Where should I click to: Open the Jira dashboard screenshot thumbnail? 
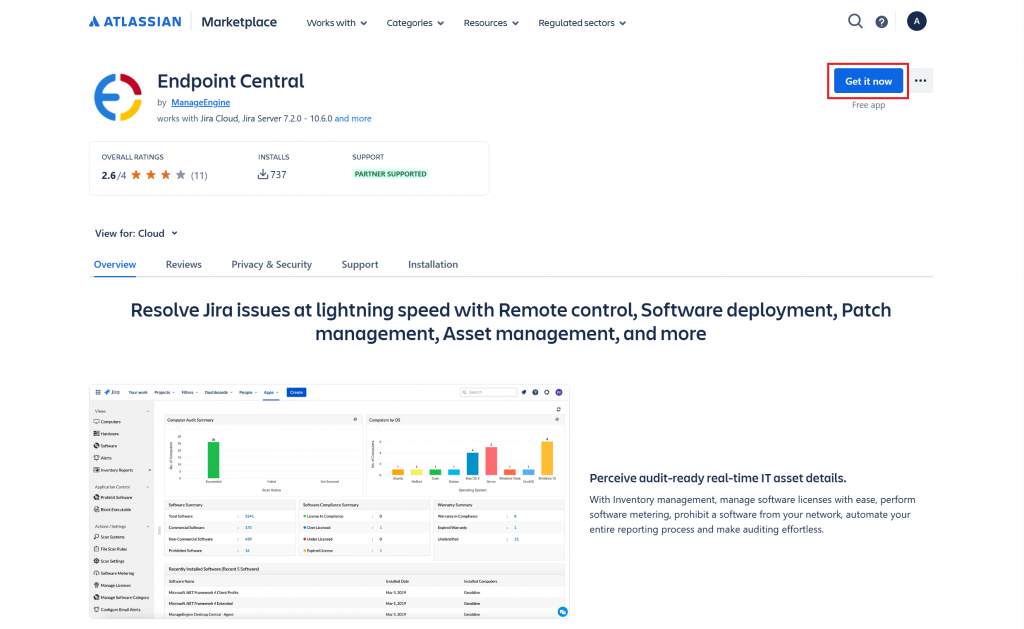[329, 502]
